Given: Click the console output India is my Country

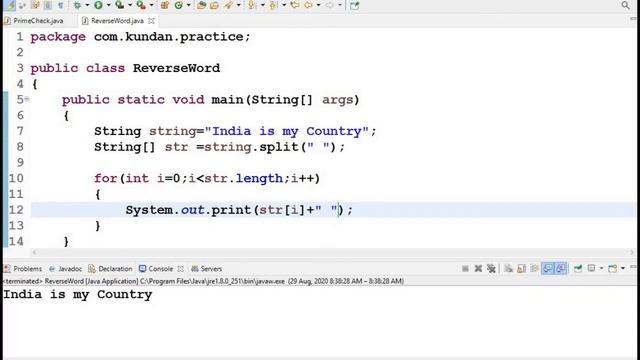Looking at the screenshot, I should click(78, 294).
